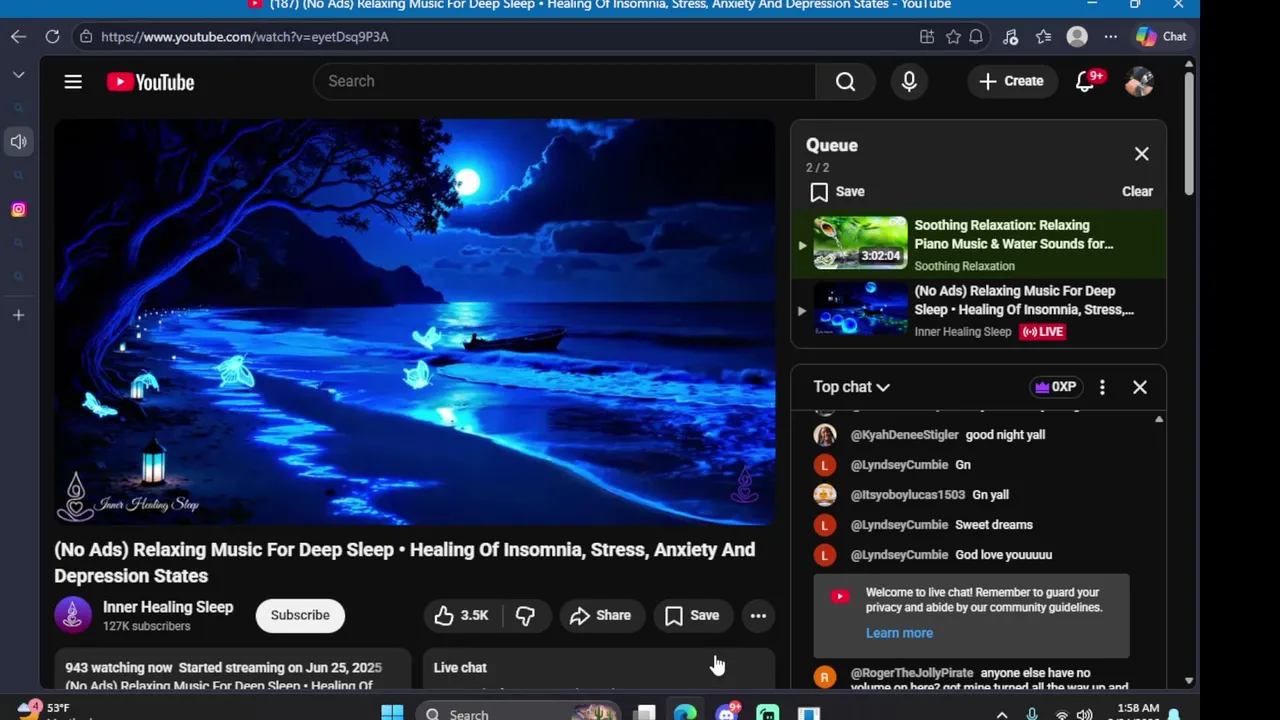
Task: Reload the page with refresh icon
Action: click(x=52, y=36)
